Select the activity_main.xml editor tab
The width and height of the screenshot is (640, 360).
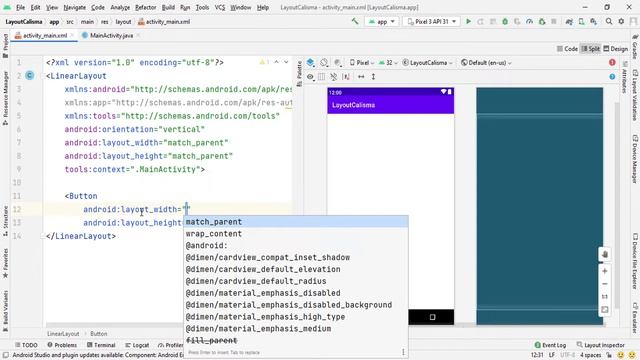44,36
